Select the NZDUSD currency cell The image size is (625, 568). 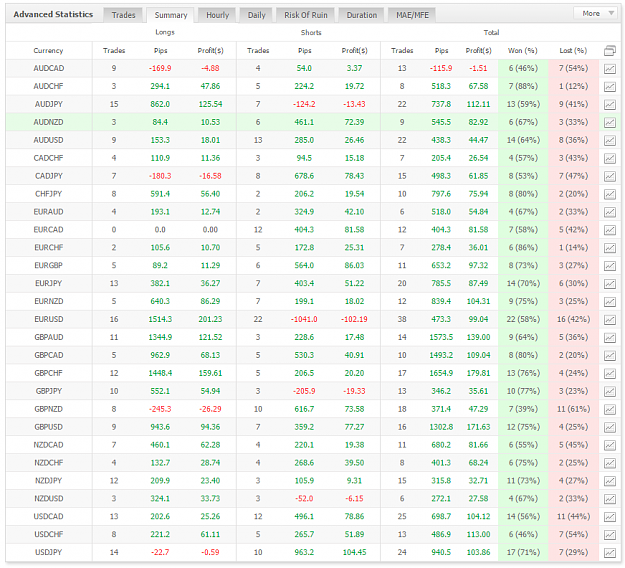49,499
